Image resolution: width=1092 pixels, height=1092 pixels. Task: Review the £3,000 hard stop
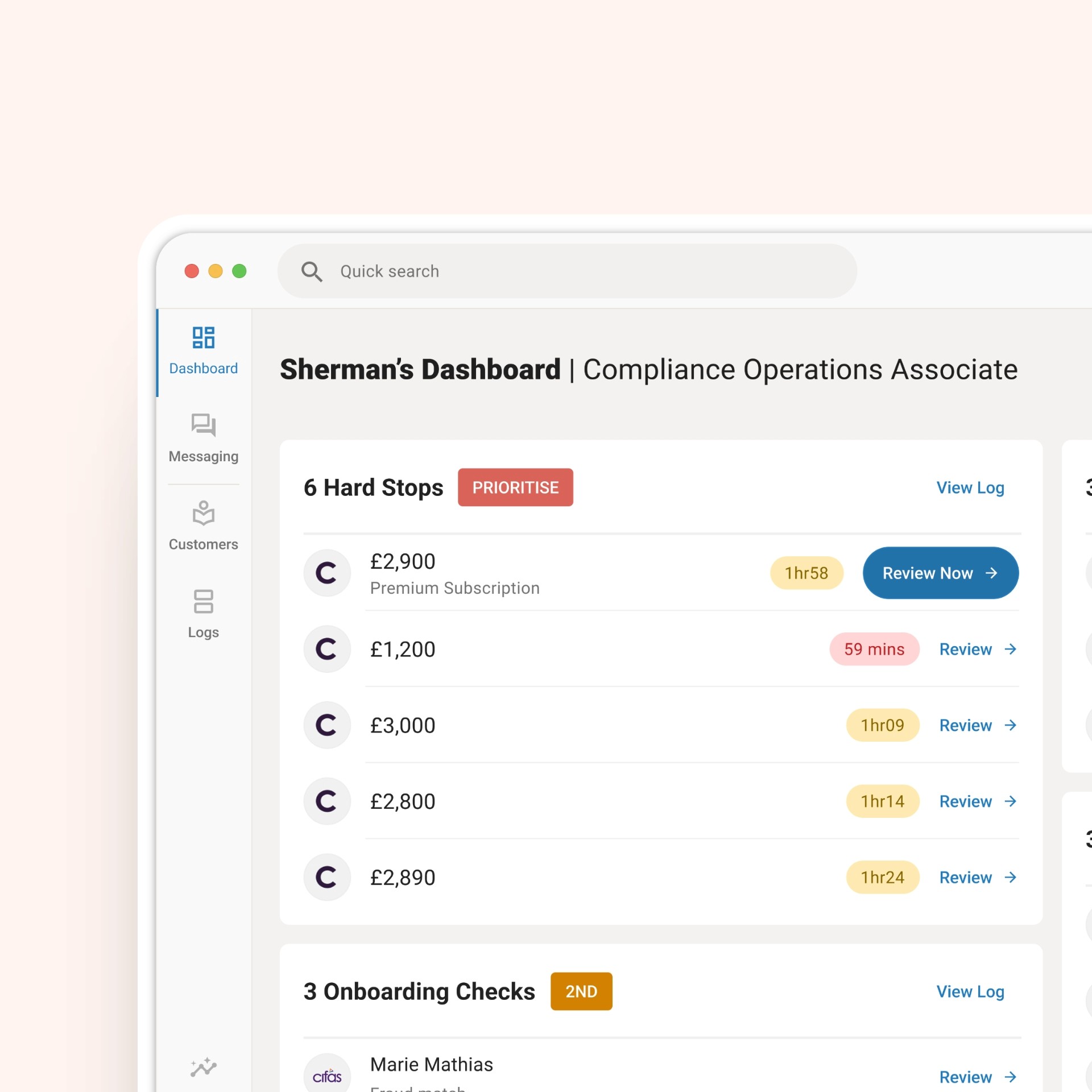[977, 725]
